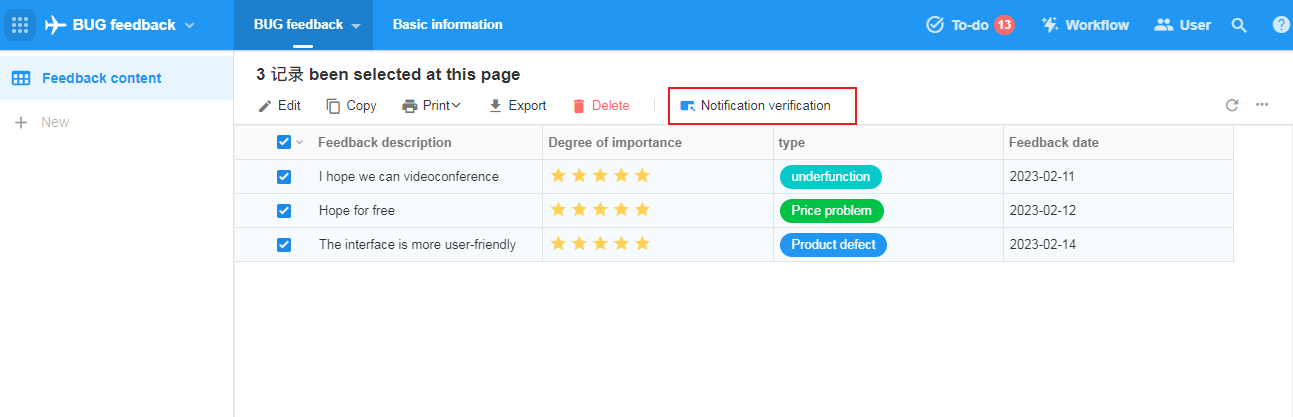Open the app grid launcher icon
The width and height of the screenshot is (1293, 417).
(x=20, y=25)
